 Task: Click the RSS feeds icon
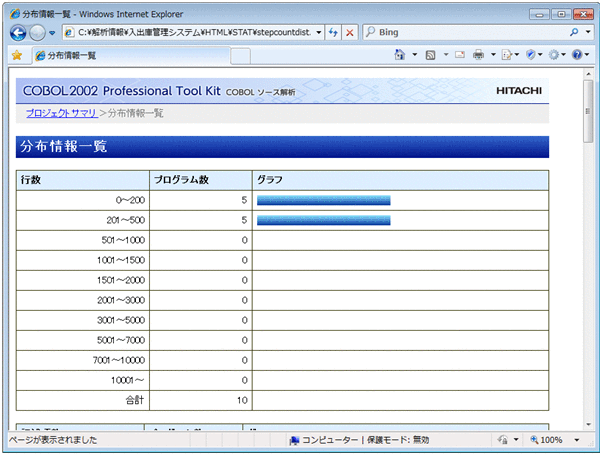430,55
